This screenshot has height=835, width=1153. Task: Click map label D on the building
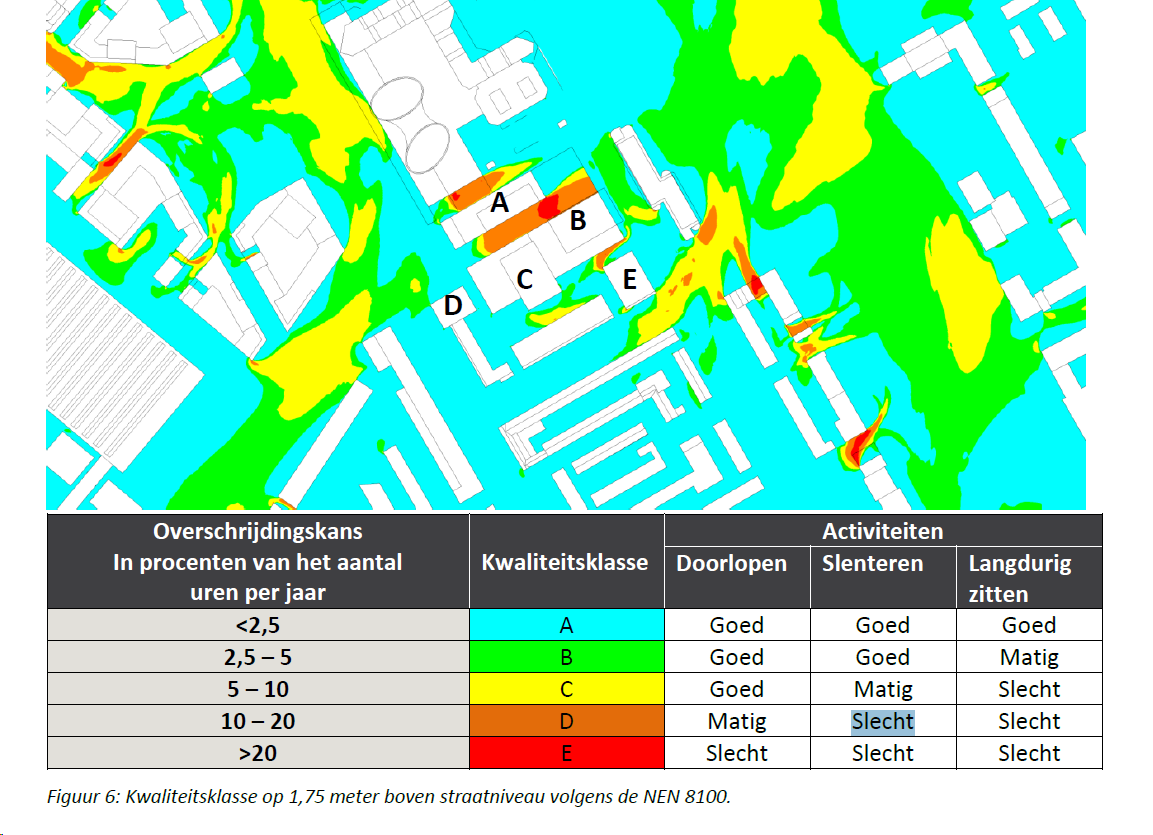[453, 305]
